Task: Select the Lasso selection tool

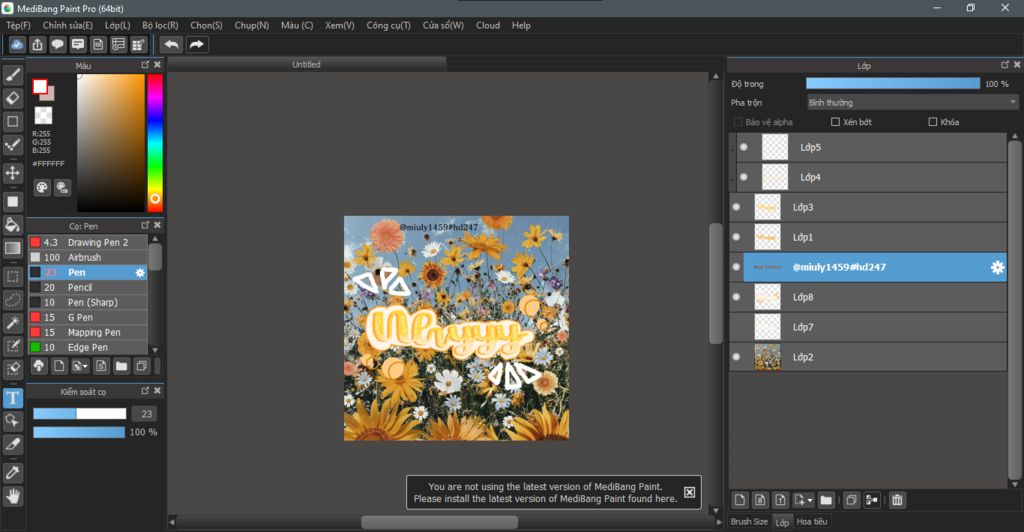Action: click(12, 300)
